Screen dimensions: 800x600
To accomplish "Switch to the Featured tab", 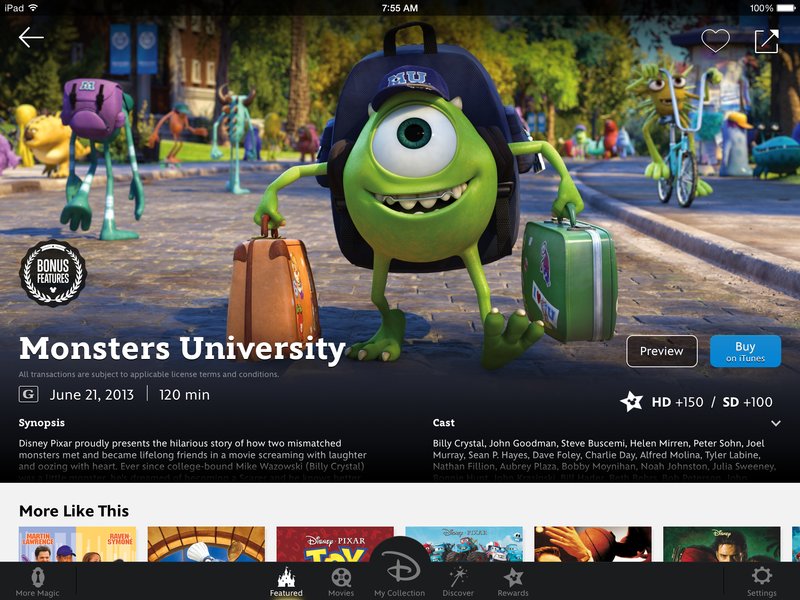I will coord(286,582).
